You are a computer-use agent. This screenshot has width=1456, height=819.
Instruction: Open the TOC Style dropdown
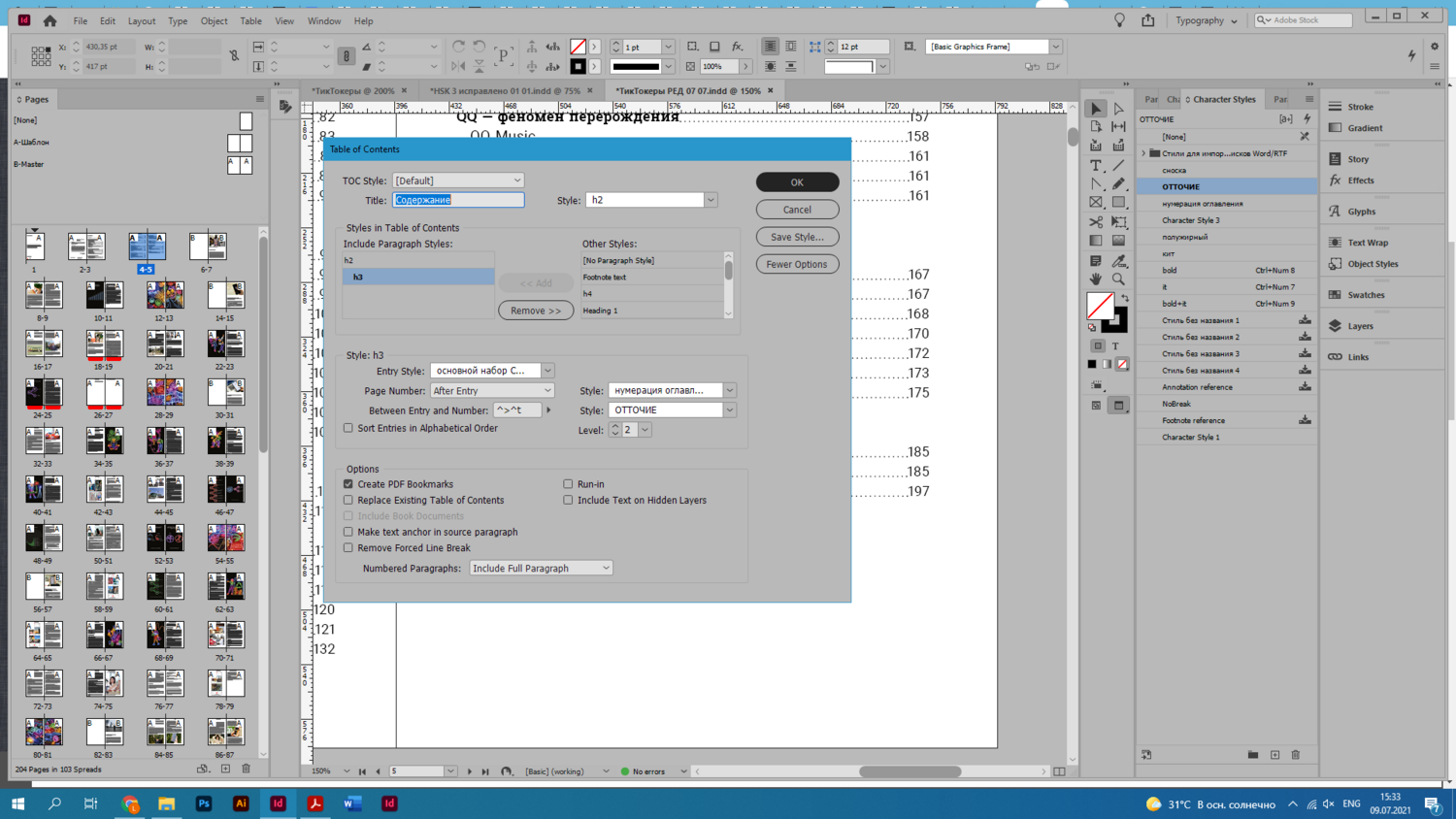[458, 180]
